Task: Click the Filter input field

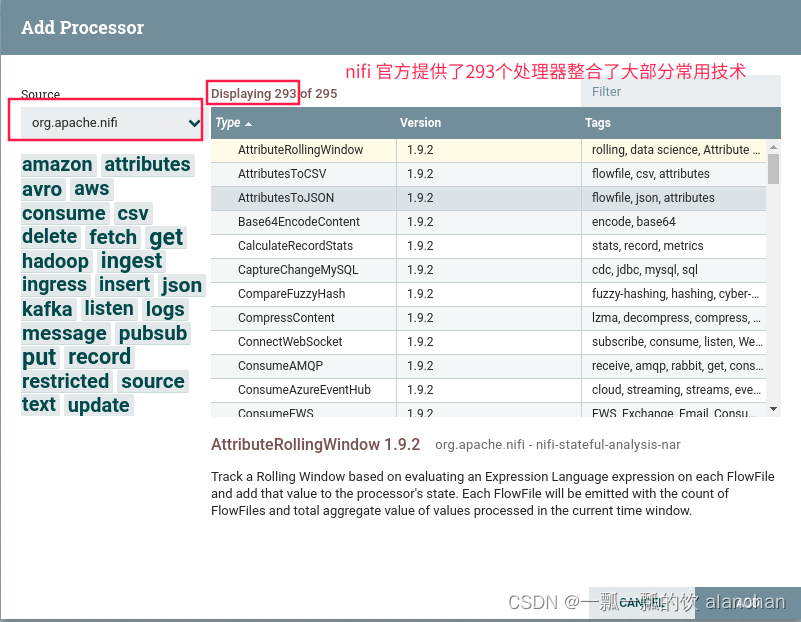Action: click(x=680, y=92)
